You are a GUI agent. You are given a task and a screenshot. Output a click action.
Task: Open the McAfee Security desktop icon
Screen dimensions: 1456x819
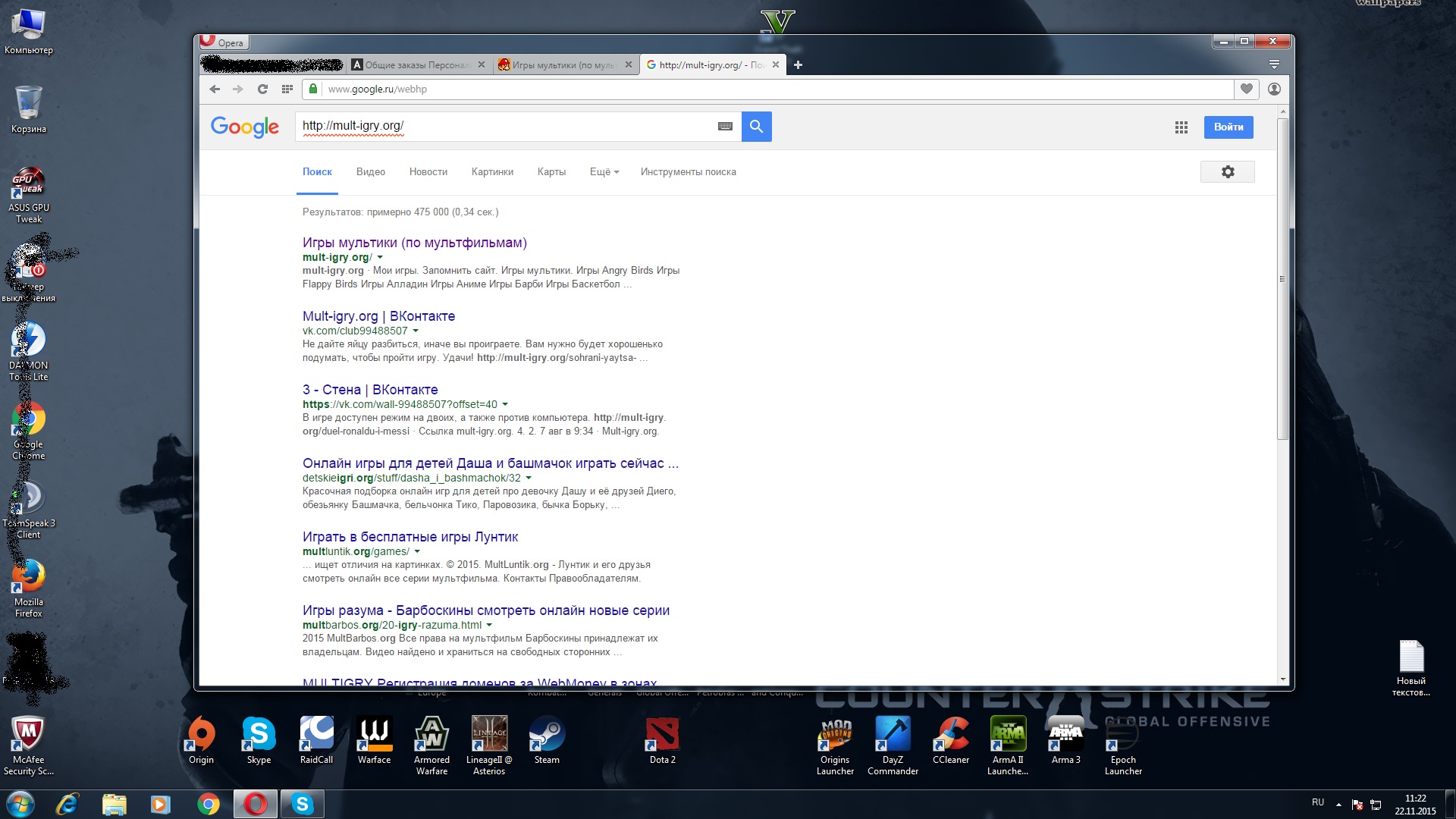click(29, 746)
